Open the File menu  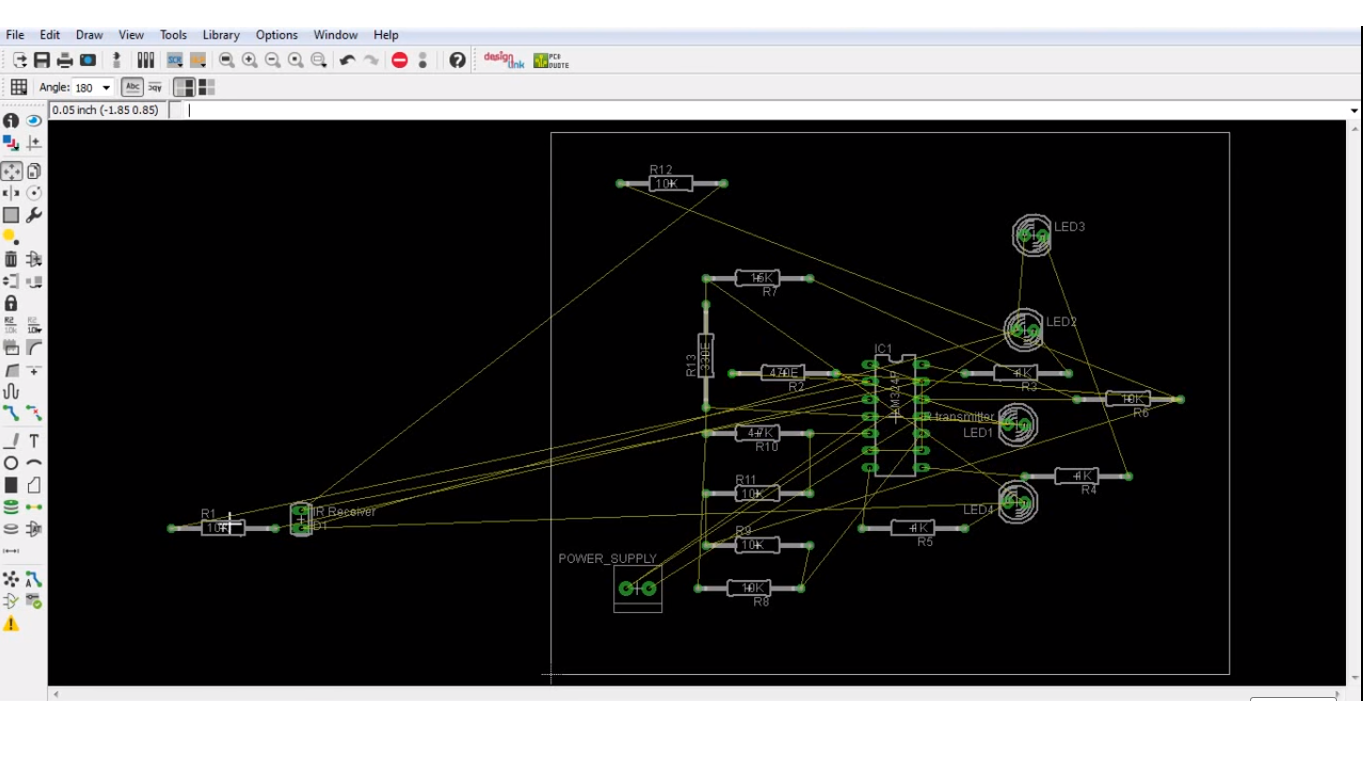coord(15,35)
